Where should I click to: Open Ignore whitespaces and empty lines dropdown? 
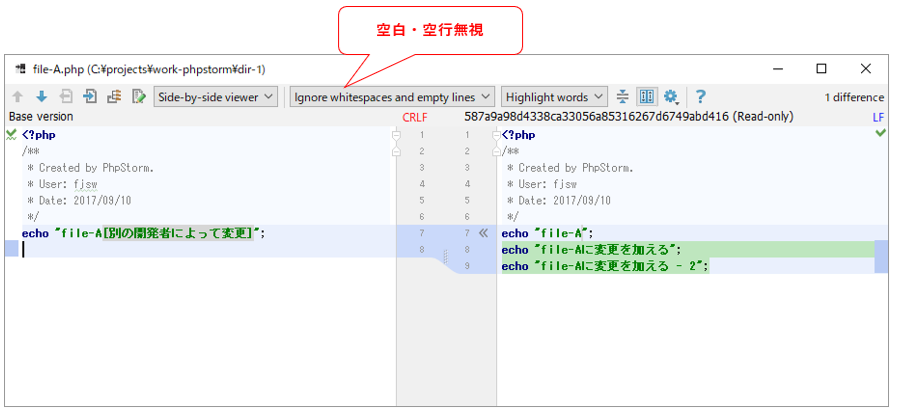[392, 97]
